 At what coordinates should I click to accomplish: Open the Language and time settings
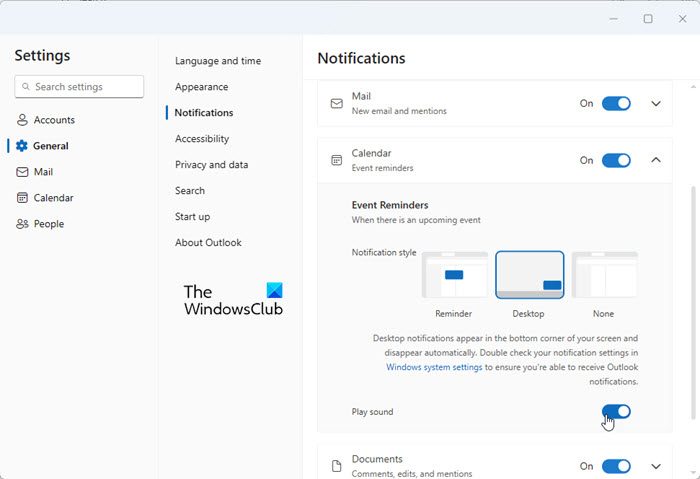click(218, 61)
